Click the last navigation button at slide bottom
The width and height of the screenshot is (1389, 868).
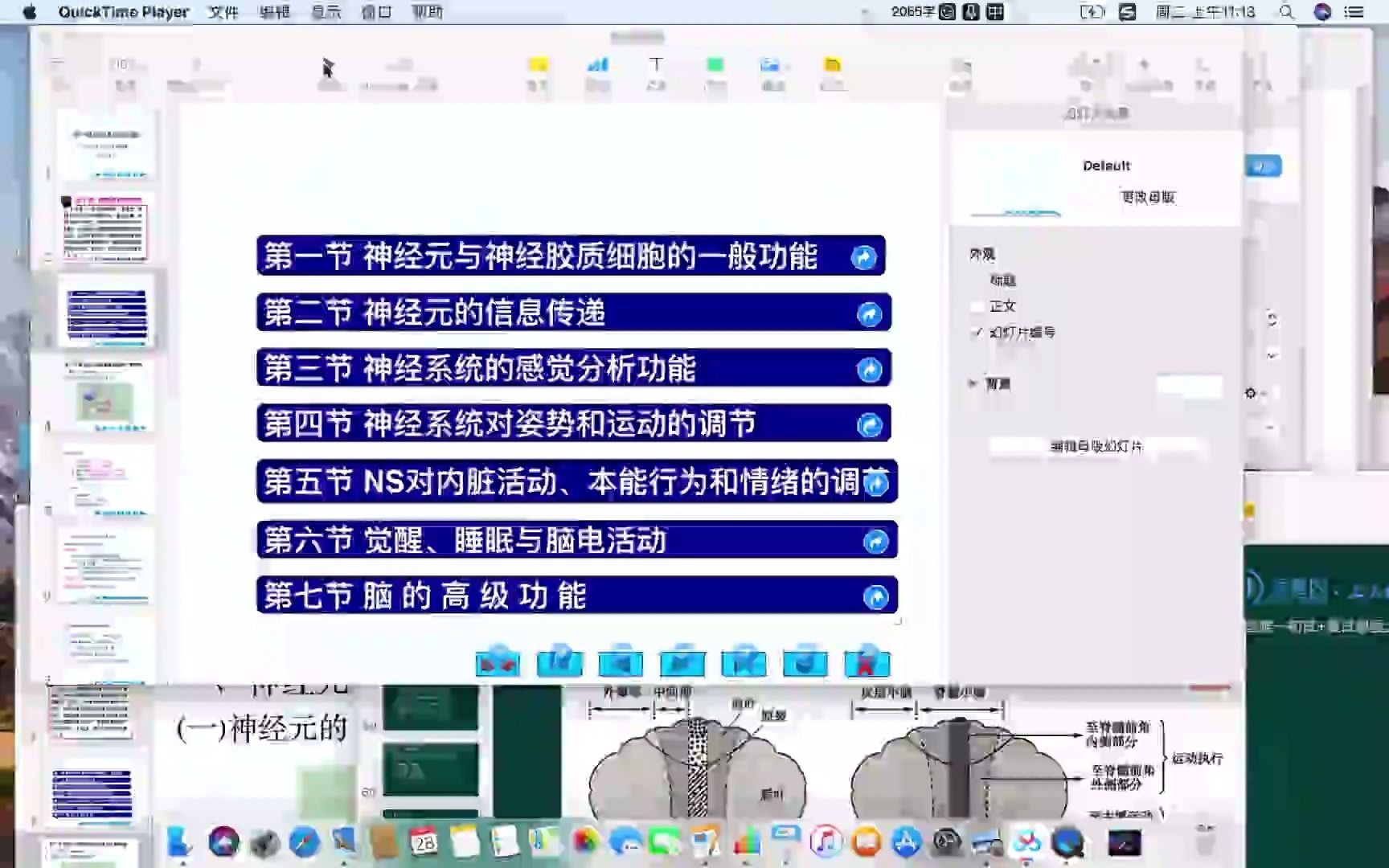pyautogui.click(x=867, y=661)
